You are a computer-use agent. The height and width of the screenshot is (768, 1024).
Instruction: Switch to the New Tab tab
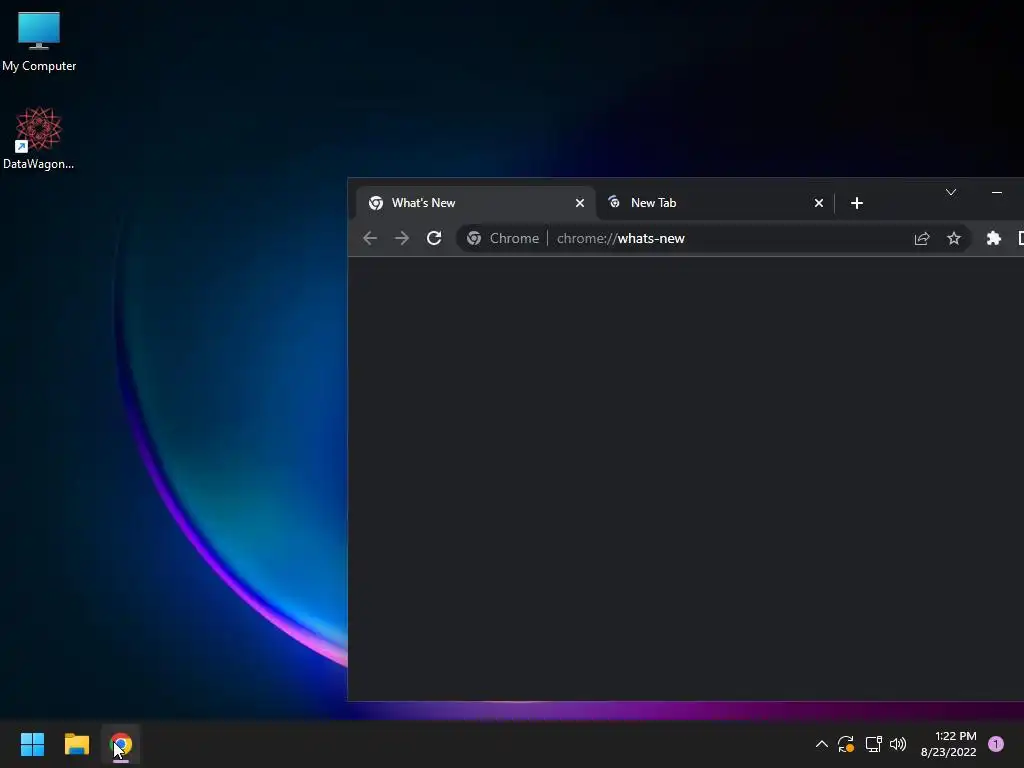(x=714, y=203)
